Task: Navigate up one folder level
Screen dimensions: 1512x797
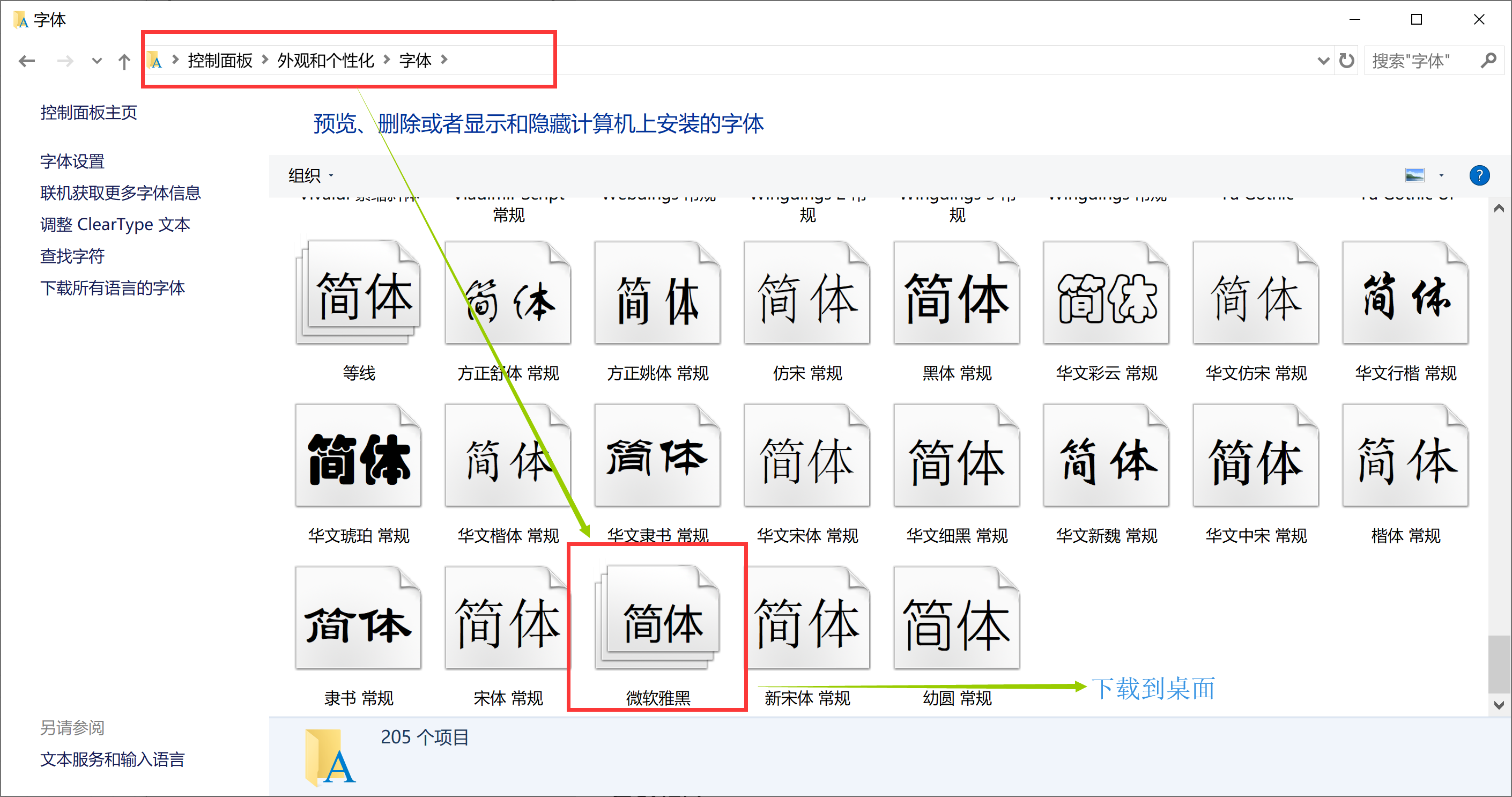Action: pos(124,61)
